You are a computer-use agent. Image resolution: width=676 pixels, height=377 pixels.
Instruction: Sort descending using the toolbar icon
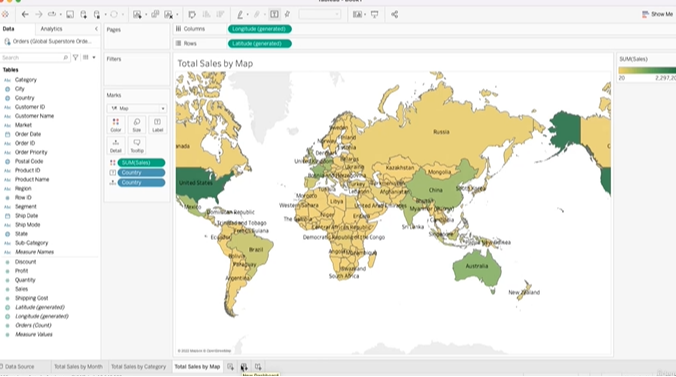(x=220, y=15)
